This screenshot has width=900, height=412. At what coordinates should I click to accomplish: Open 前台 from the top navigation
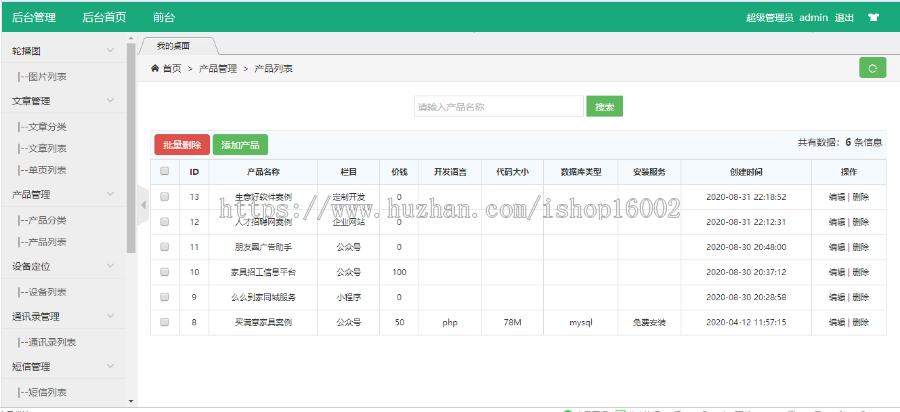[x=164, y=17]
